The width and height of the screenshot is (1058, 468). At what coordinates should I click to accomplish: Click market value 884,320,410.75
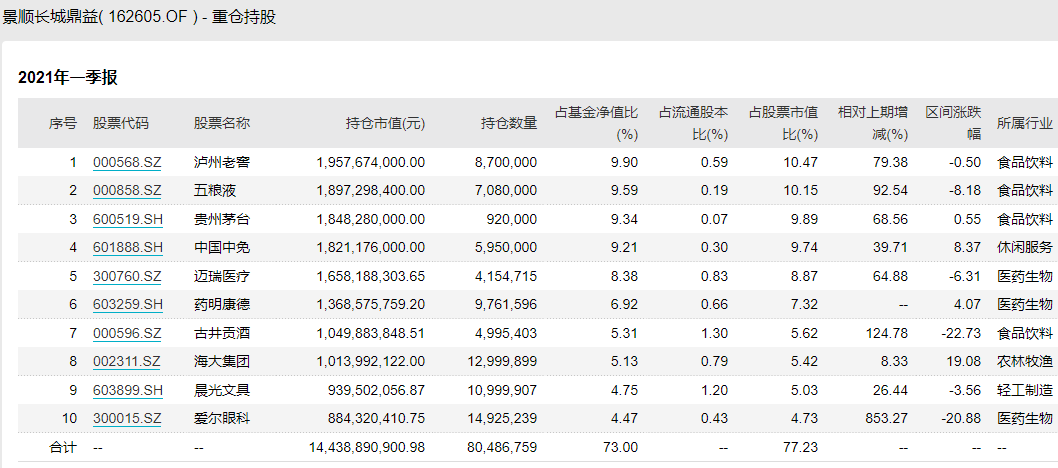click(377, 418)
